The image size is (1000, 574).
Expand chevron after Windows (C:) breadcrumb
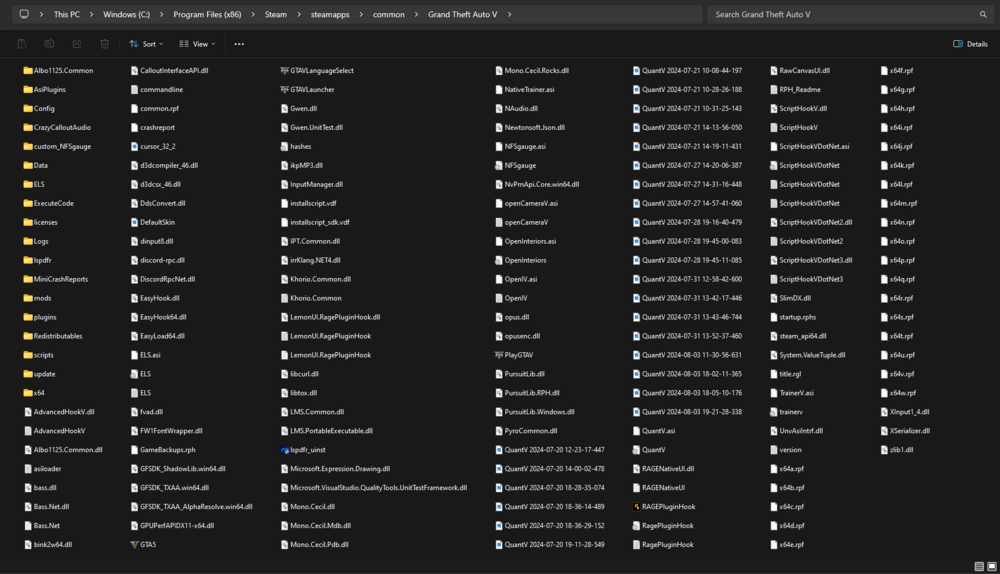161,14
